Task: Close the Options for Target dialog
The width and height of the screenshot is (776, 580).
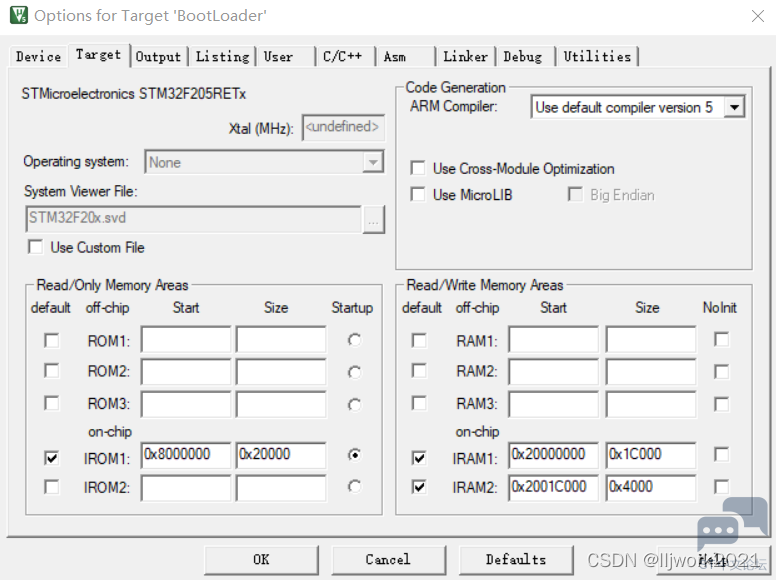Action: (758, 16)
